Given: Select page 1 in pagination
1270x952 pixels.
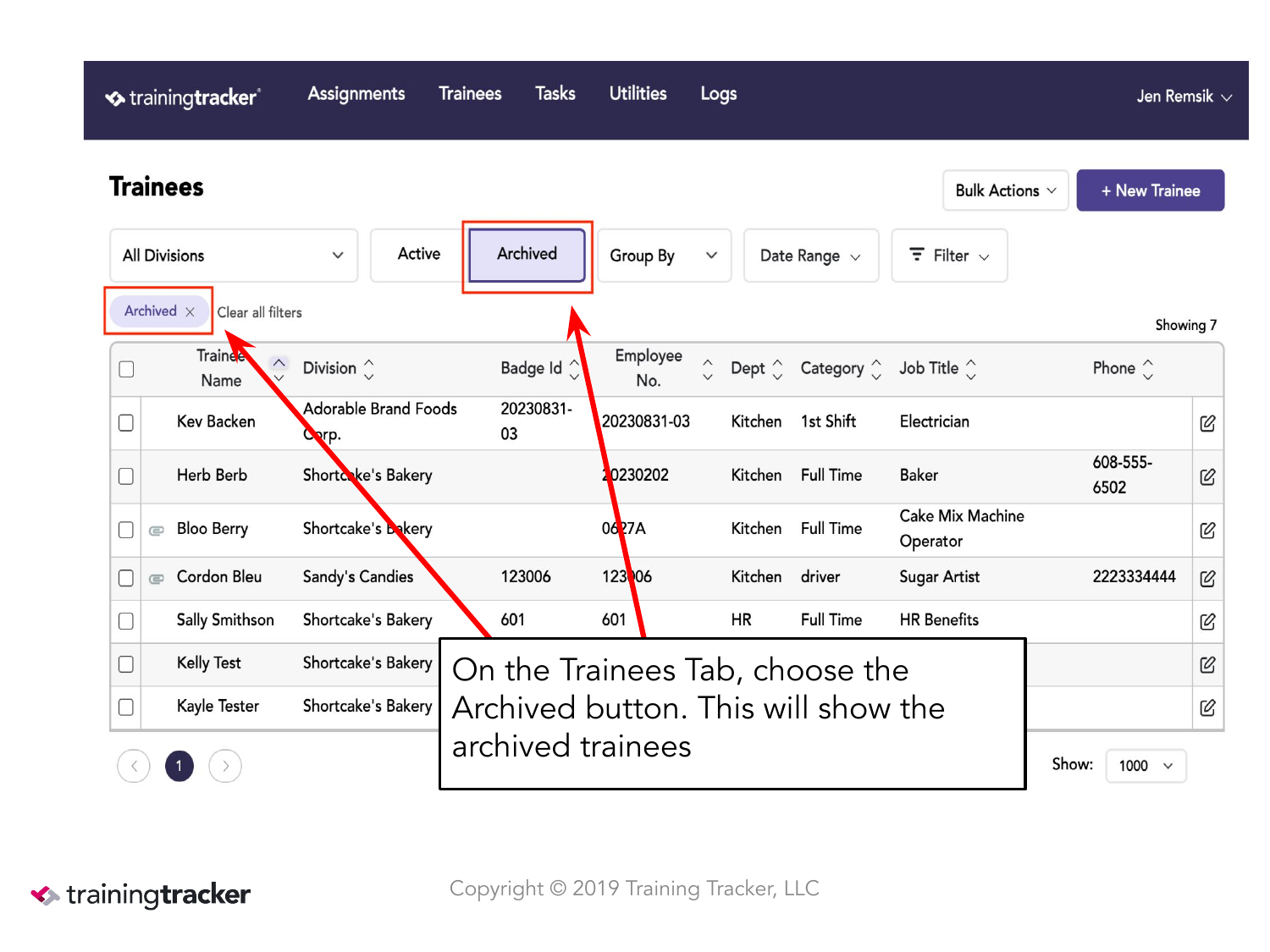Looking at the screenshot, I should point(179,766).
